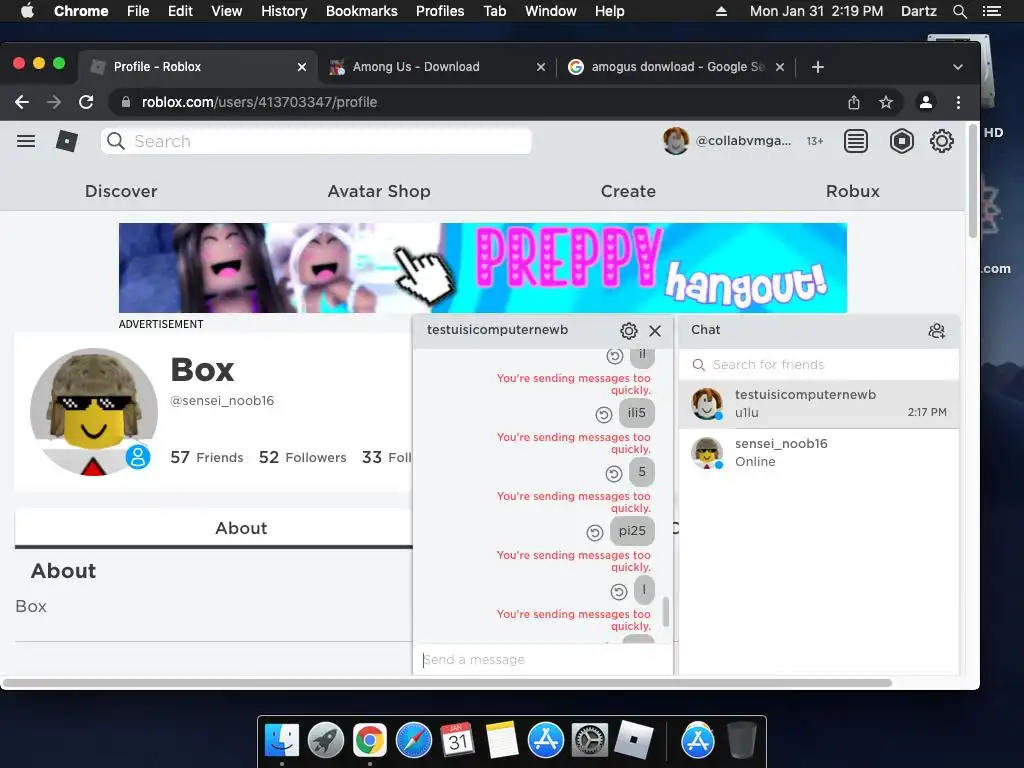Viewport: 1024px width, 768px height.
Task: Open the Bookmarks menu in menu bar
Action: [x=361, y=11]
